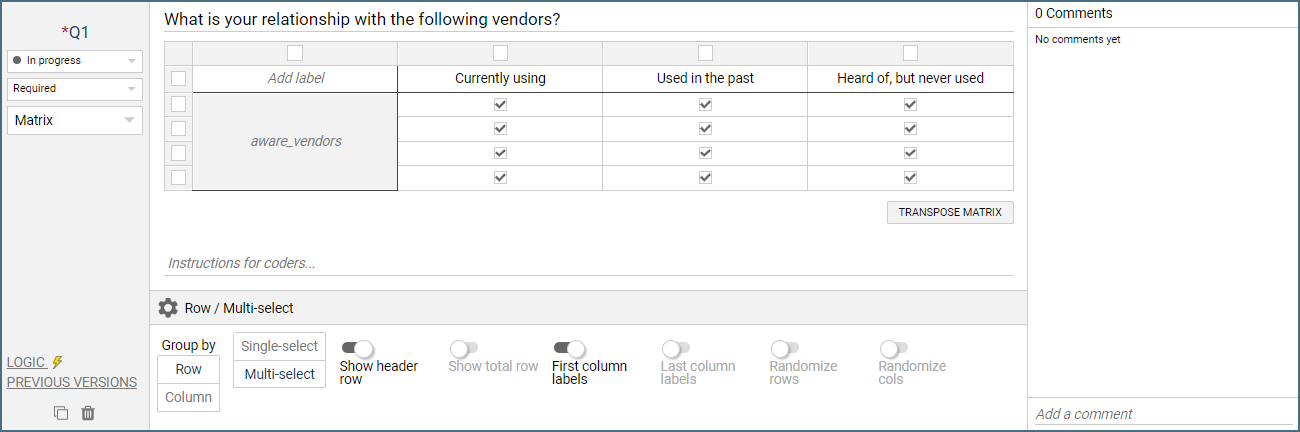Toggle the Show header row switch
Viewport: 1300px width, 432px height.
[357, 348]
